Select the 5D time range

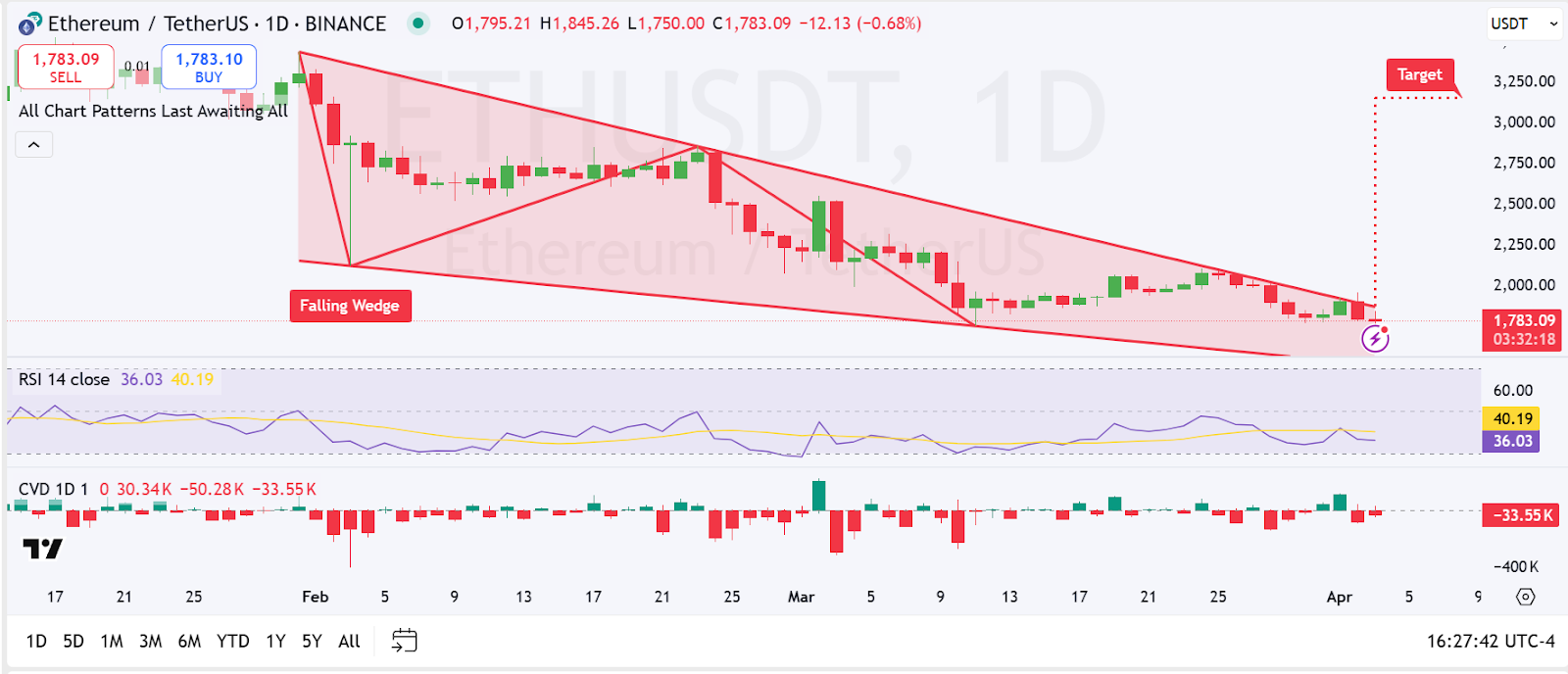[73, 641]
